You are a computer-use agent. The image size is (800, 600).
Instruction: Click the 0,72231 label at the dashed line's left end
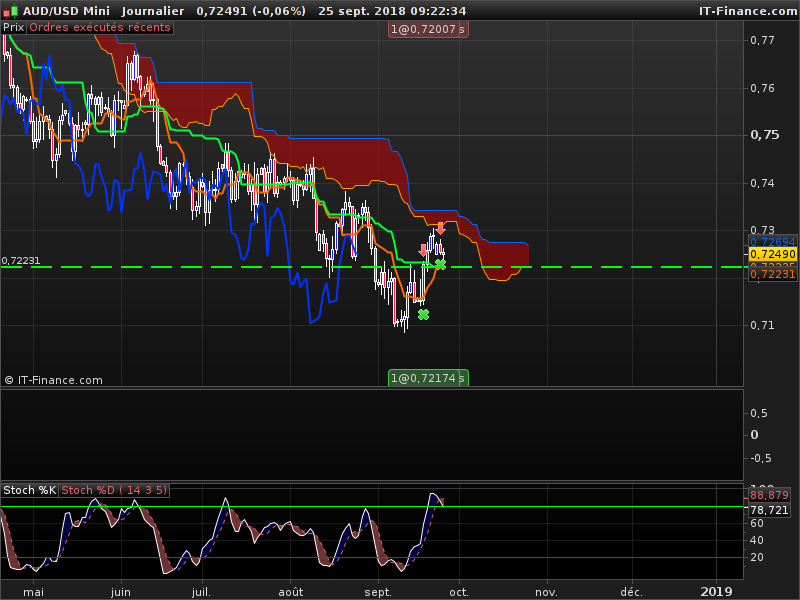21,260
